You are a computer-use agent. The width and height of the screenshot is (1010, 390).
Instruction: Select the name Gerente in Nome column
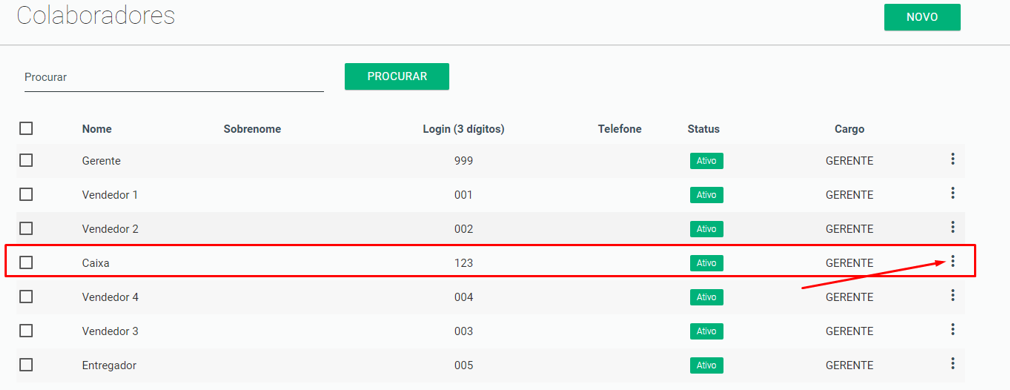[101, 161]
